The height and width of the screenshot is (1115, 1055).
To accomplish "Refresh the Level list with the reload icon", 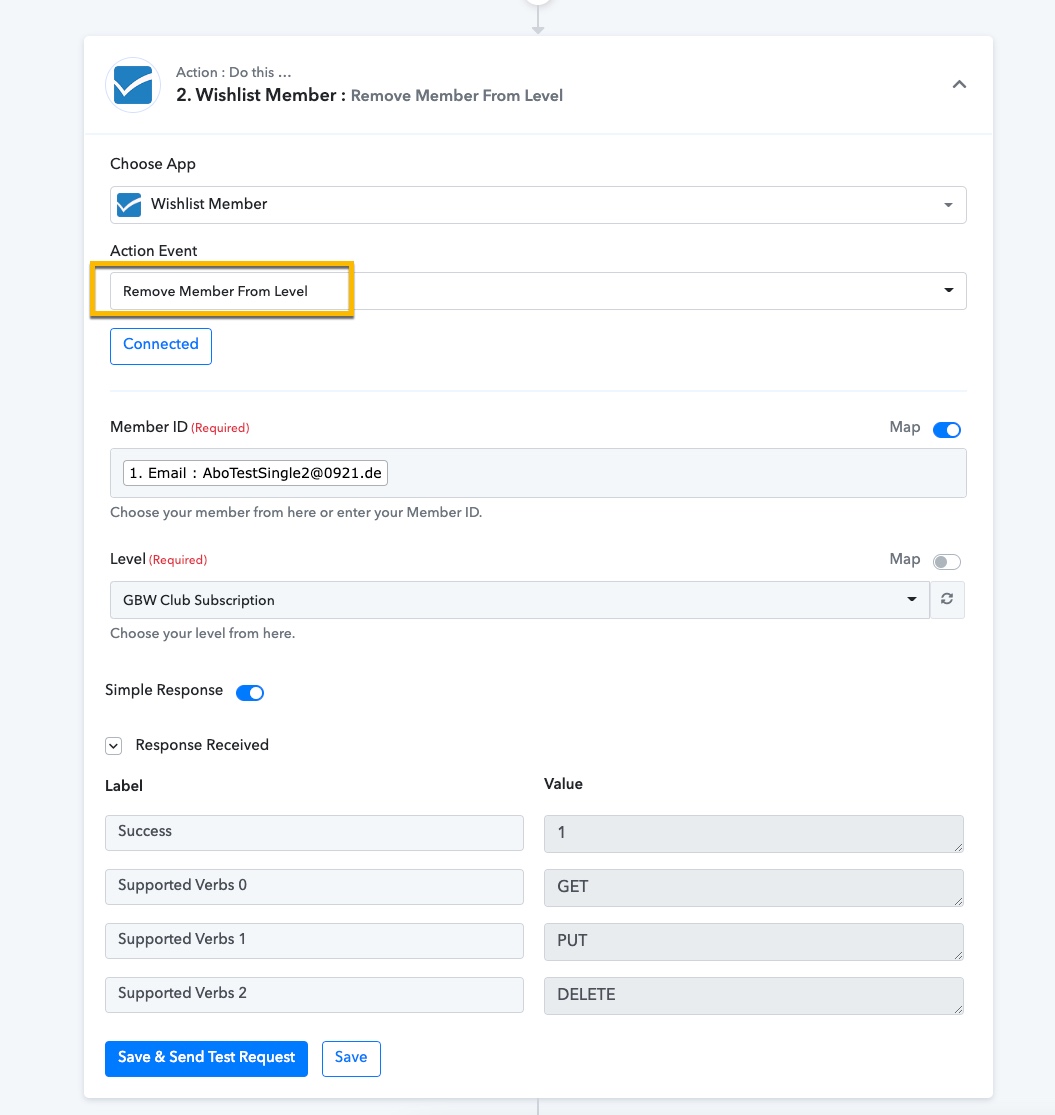I will (947, 599).
